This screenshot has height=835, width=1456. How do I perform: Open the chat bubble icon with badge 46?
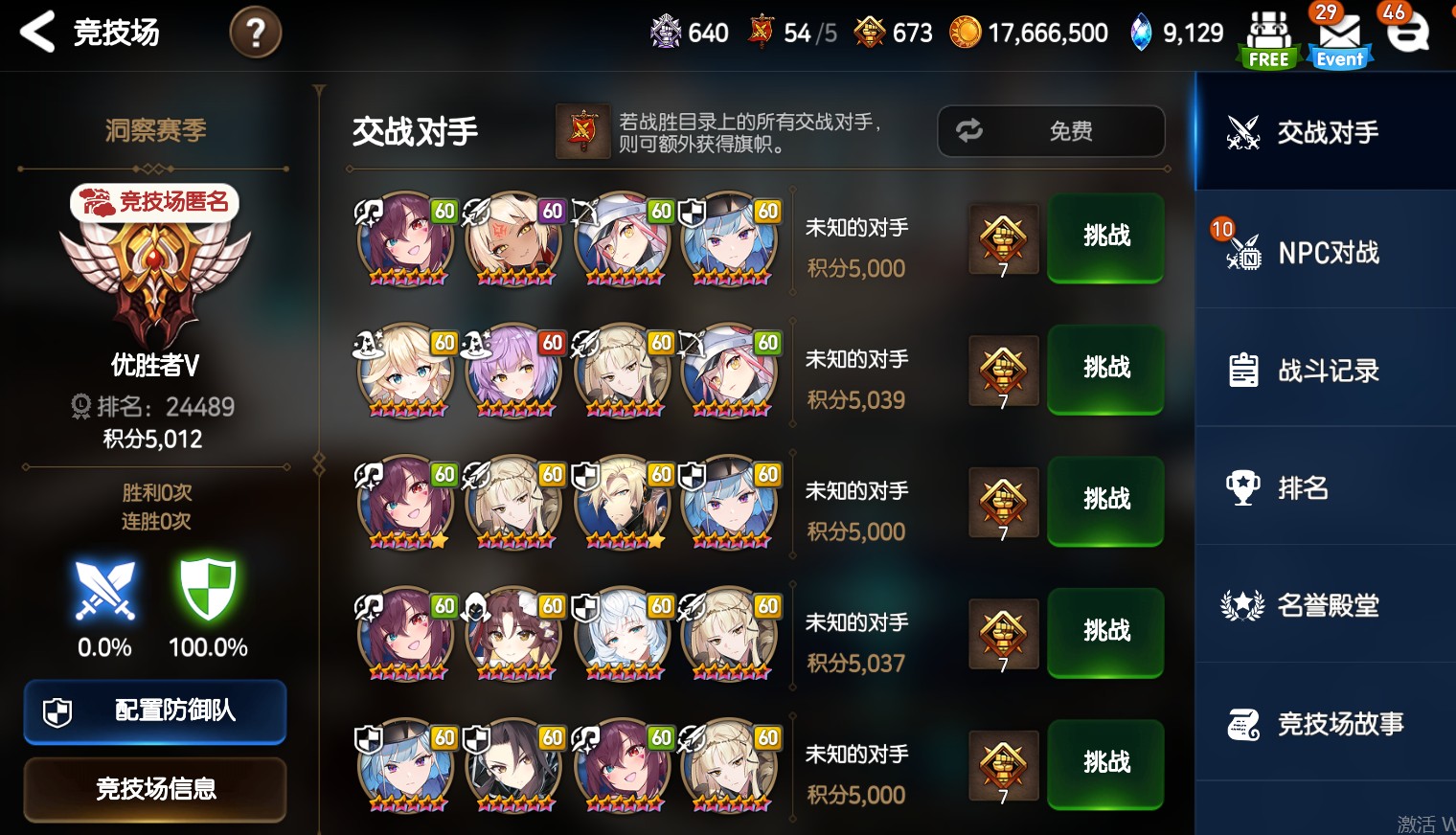coord(1409,32)
